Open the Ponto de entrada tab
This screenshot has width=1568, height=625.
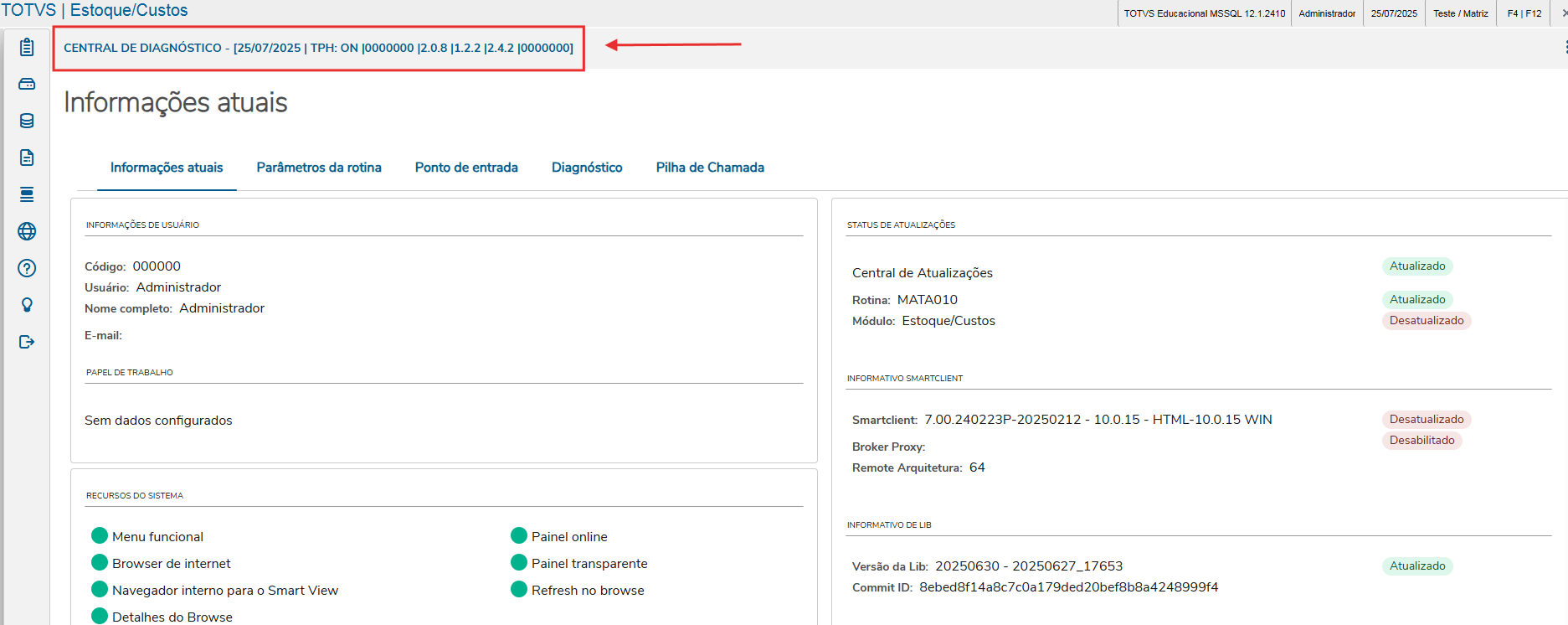coord(466,168)
